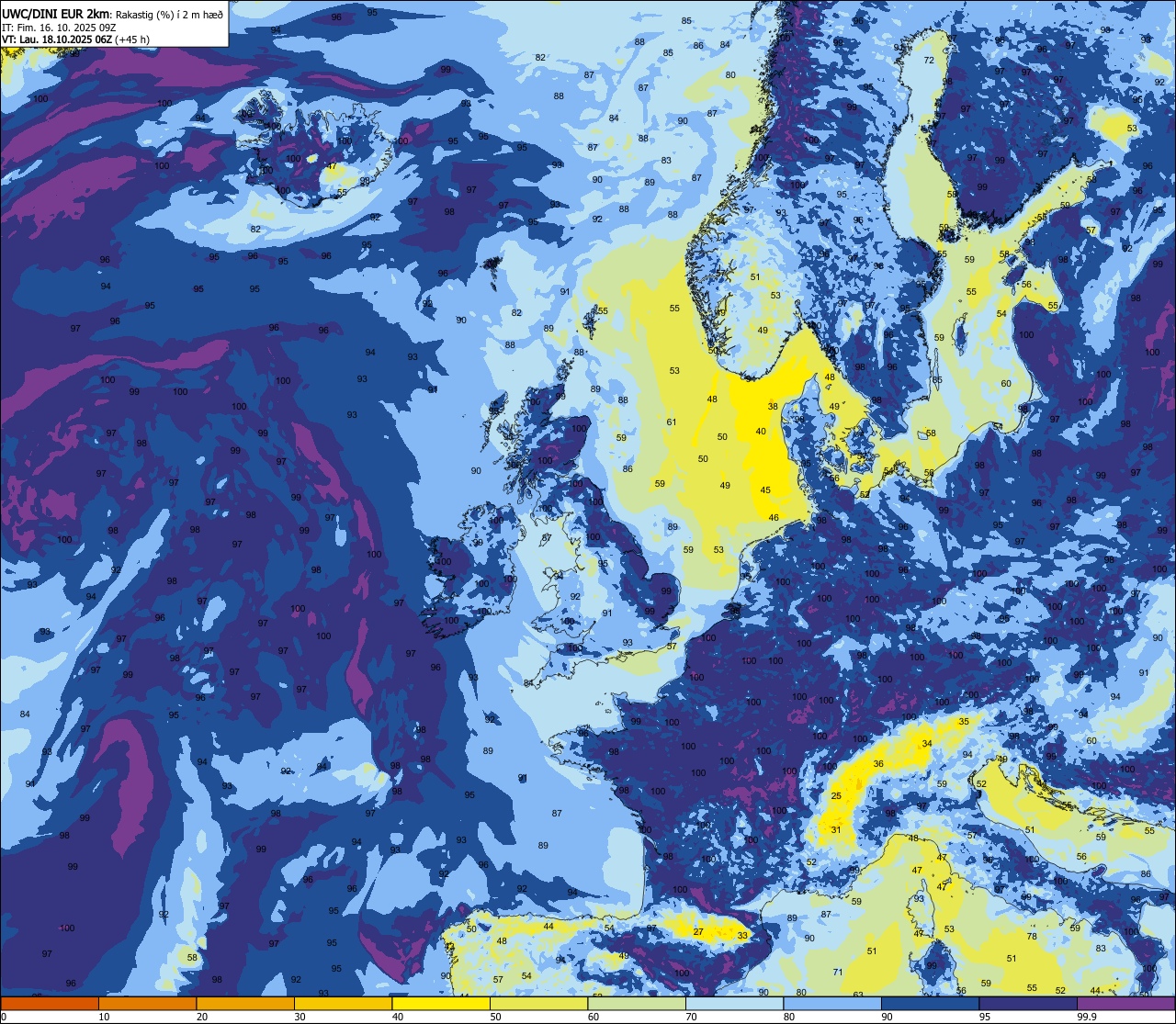
Task: Click the 20–30% amber legend swatch
Action: click(x=245, y=1004)
